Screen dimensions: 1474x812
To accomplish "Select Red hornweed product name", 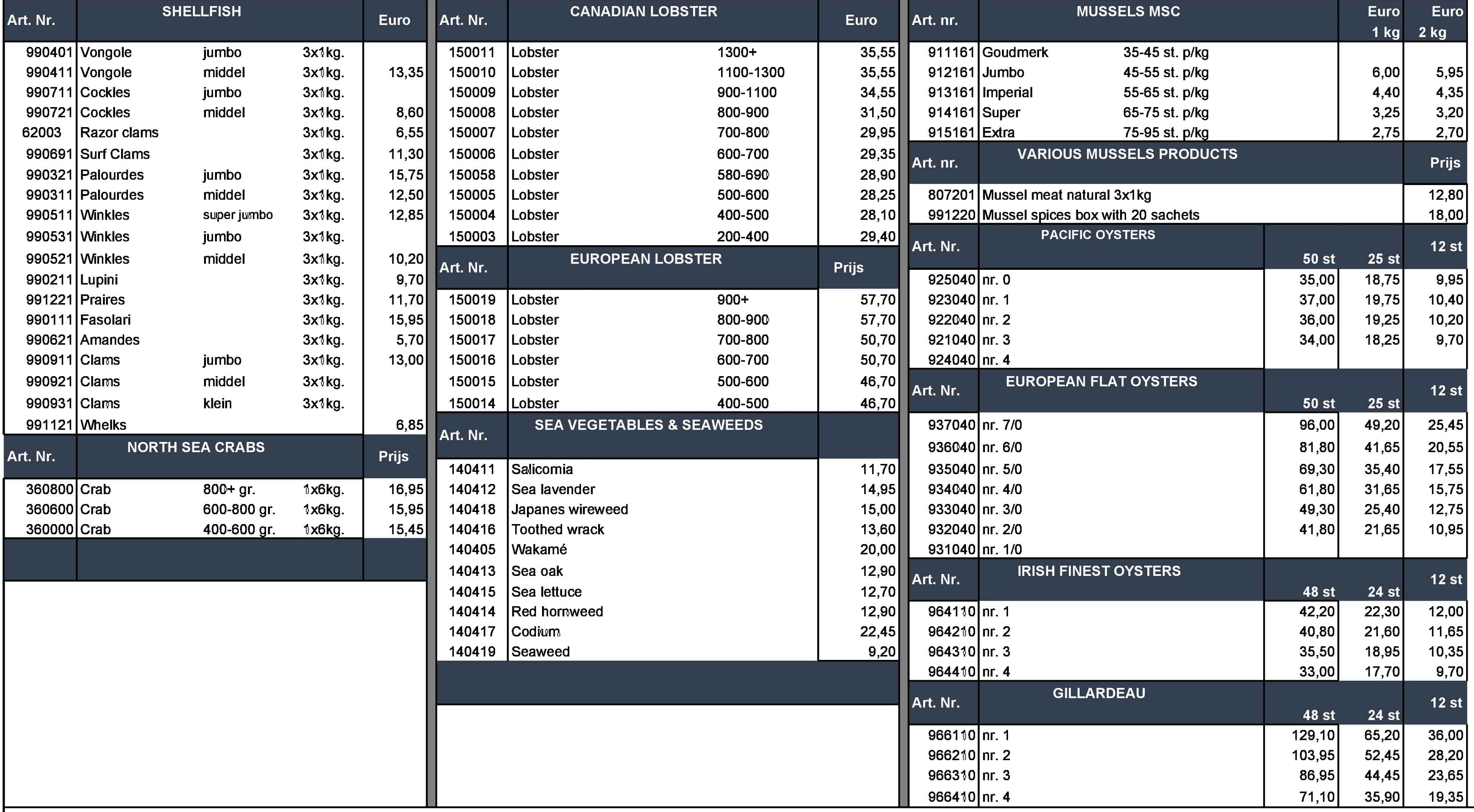I will tap(557, 612).
